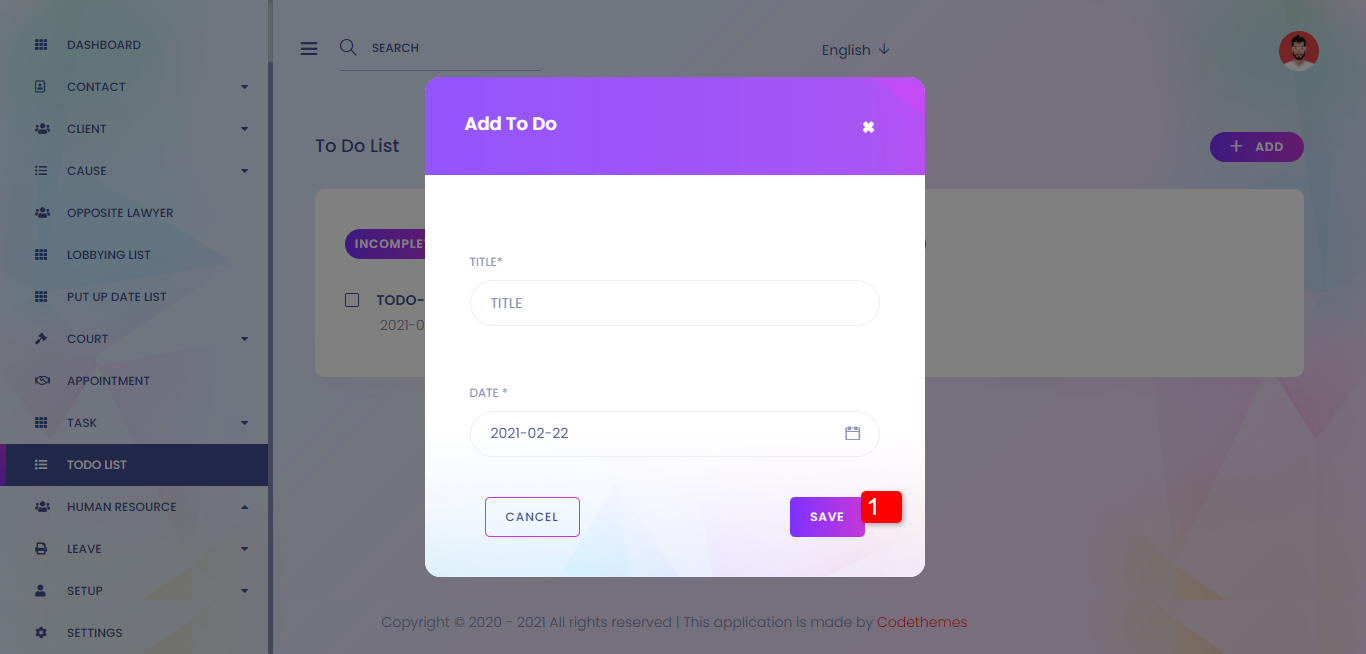The width and height of the screenshot is (1366, 654).
Task: Click the Court gavel icon
Action: tap(41, 339)
